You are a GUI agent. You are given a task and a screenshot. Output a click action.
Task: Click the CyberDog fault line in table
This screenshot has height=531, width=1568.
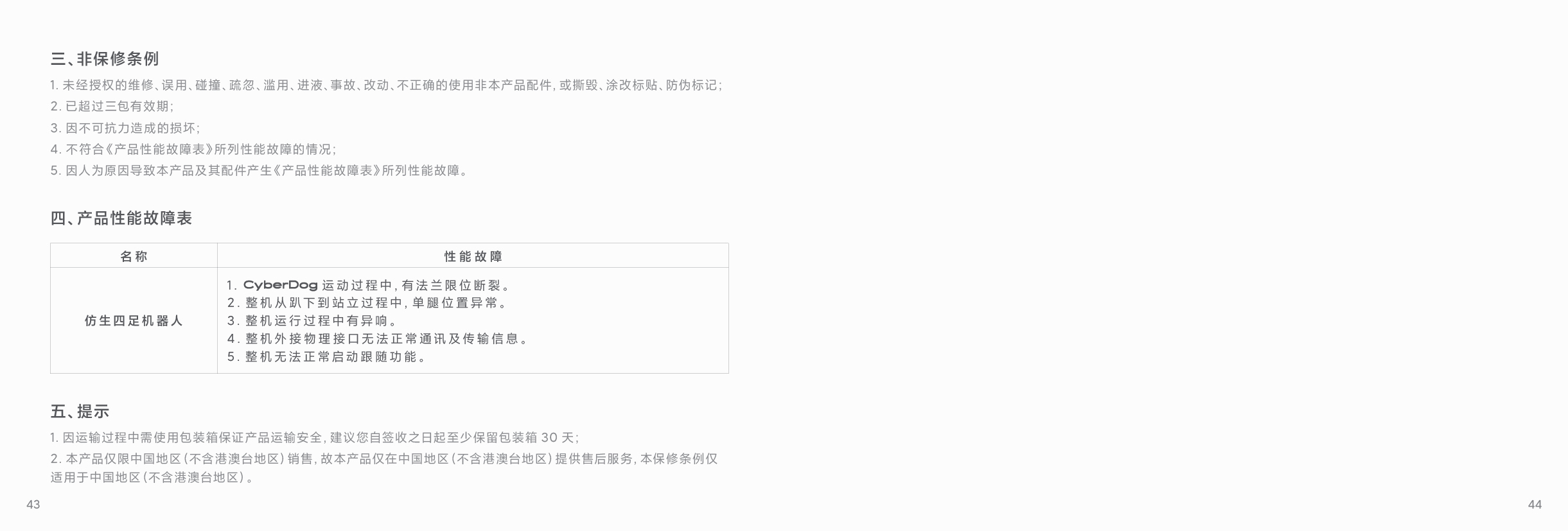click(369, 286)
